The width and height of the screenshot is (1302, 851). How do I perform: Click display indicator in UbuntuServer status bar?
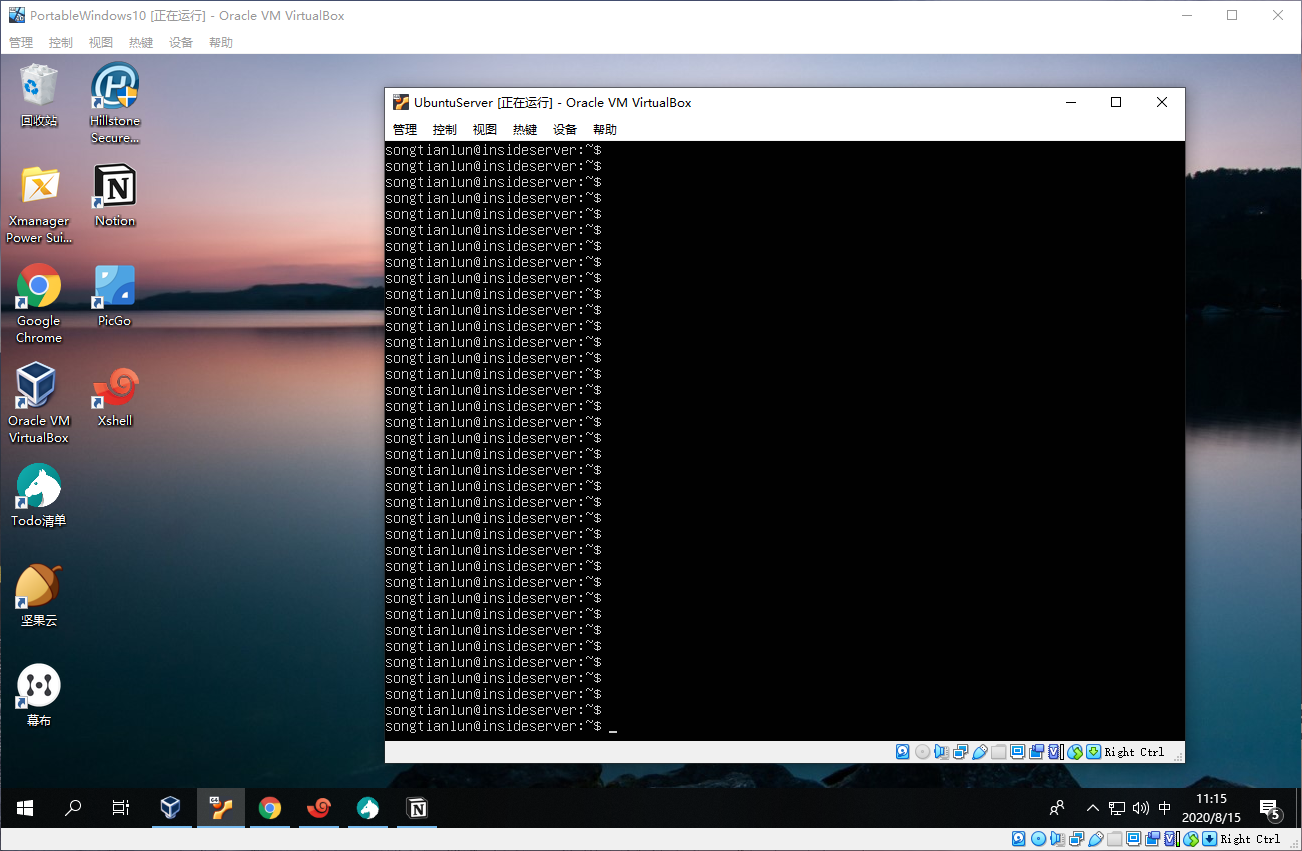(1017, 751)
